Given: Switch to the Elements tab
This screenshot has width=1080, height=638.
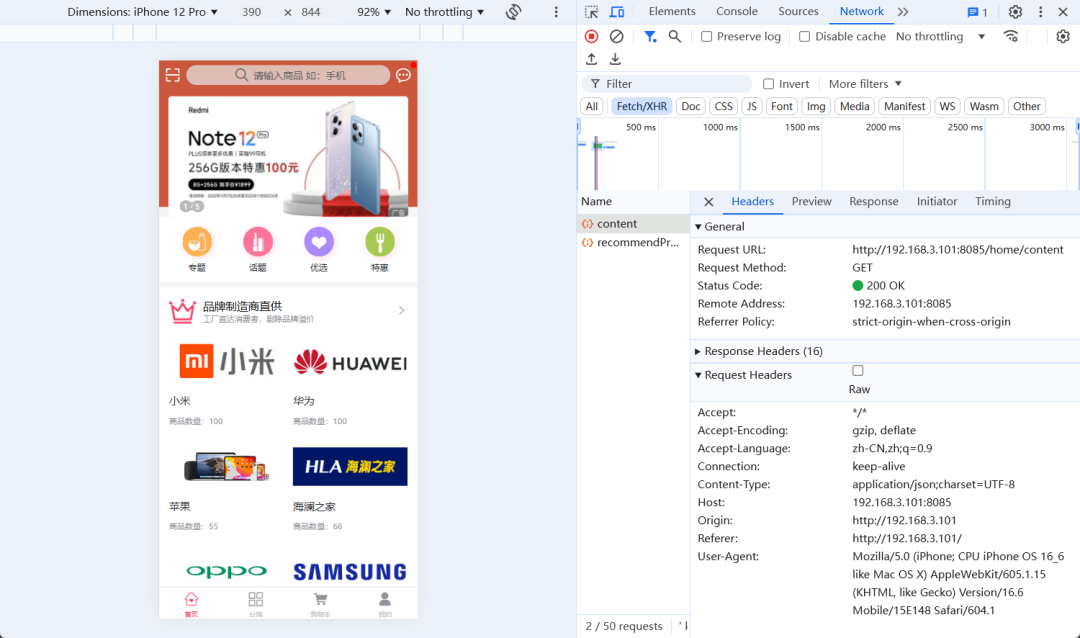Looking at the screenshot, I should pyautogui.click(x=671, y=11).
